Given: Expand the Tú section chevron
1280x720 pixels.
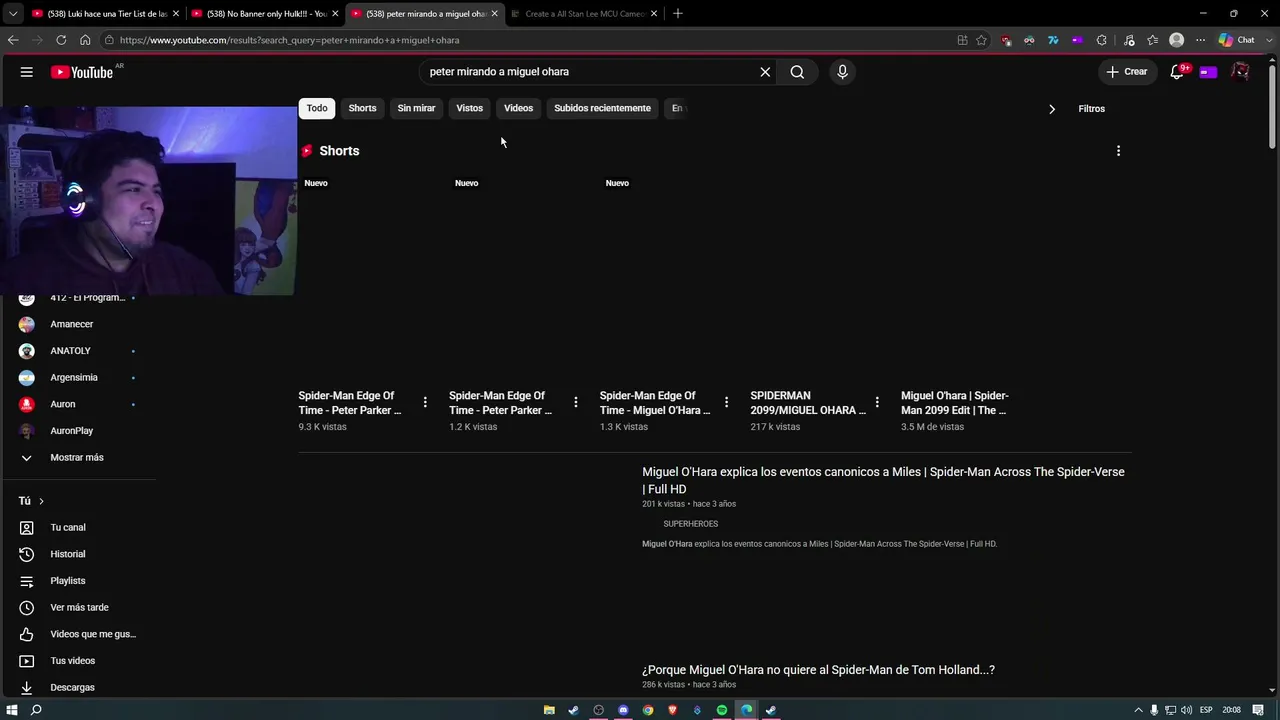Looking at the screenshot, I should [x=41, y=501].
